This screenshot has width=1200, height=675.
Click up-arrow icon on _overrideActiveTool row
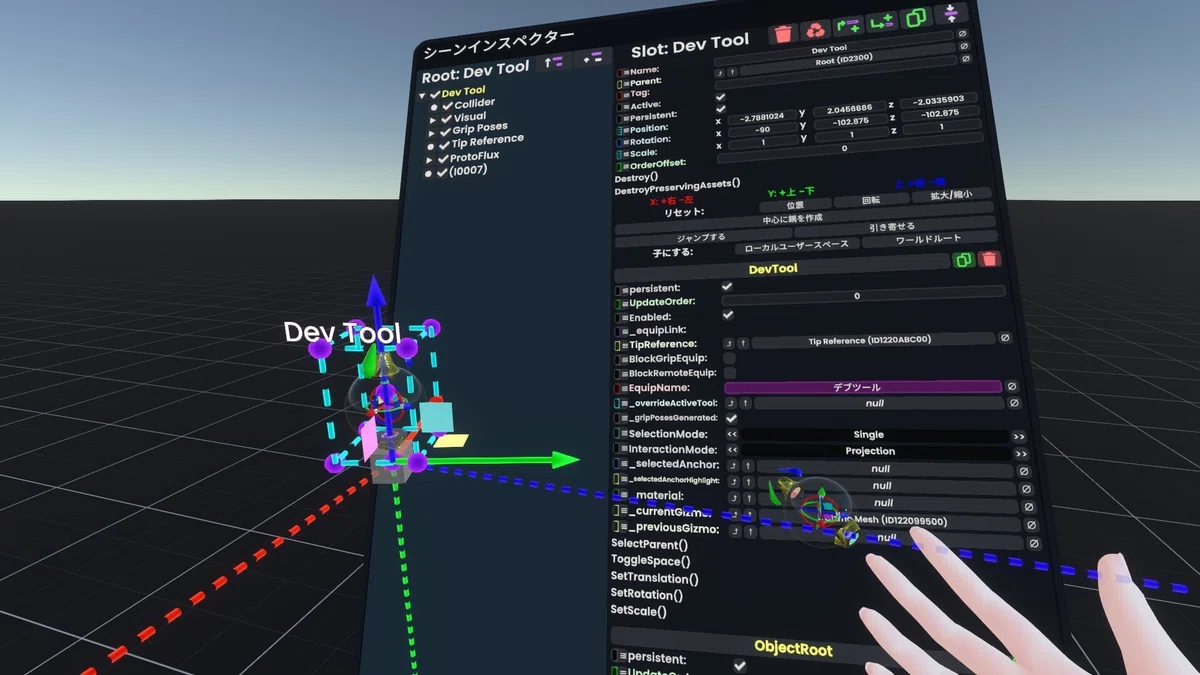click(x=745, y=403)
